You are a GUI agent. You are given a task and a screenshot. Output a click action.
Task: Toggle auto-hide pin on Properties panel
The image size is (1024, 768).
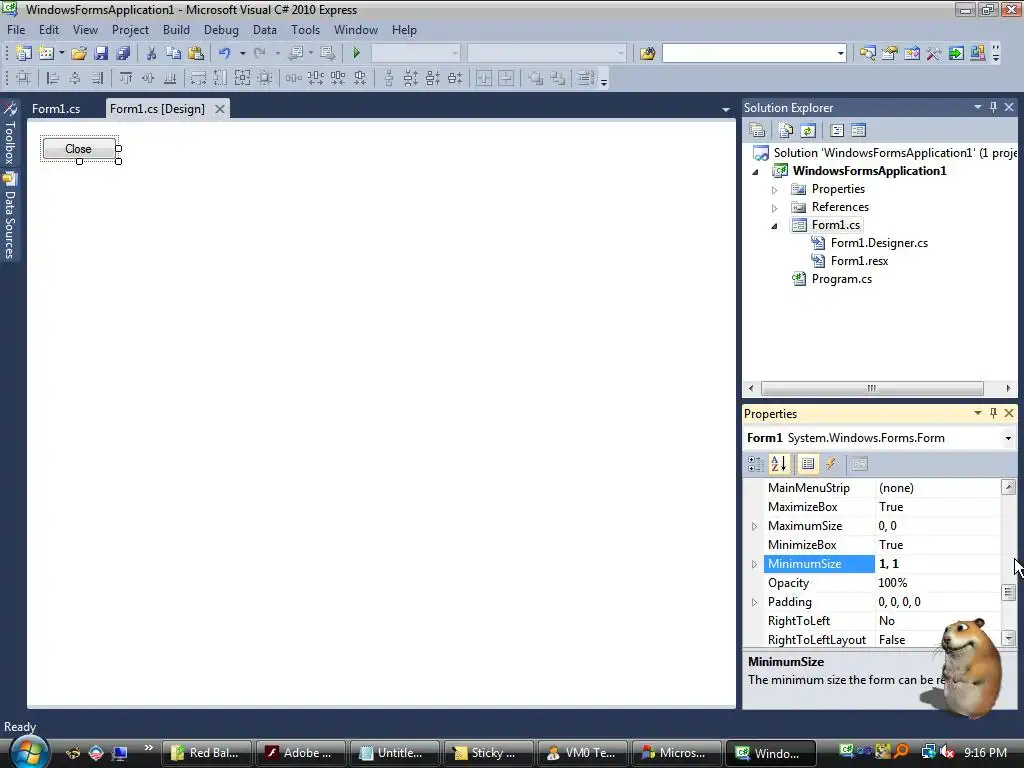pos(993,413)
